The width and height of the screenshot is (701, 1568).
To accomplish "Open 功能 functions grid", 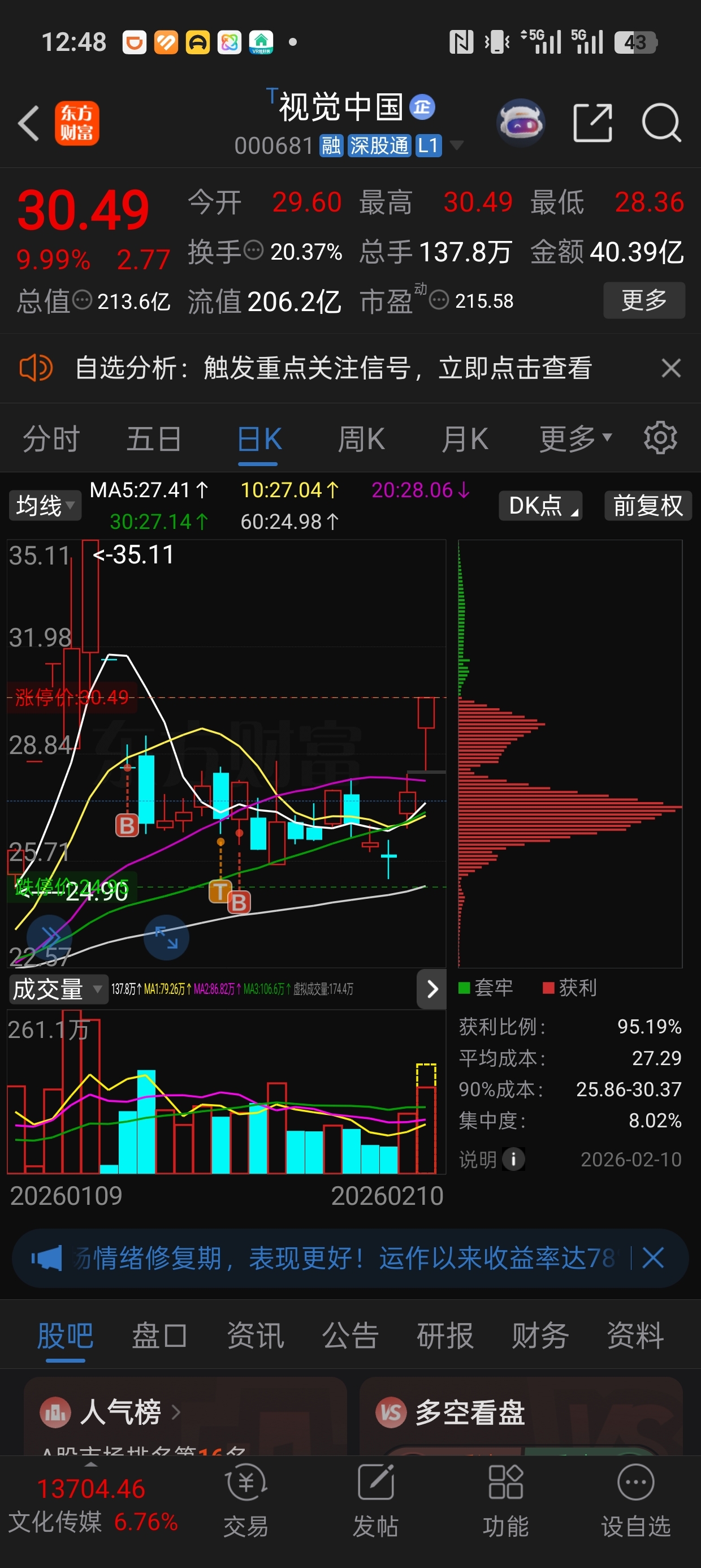I will (x=505, y=1501).
